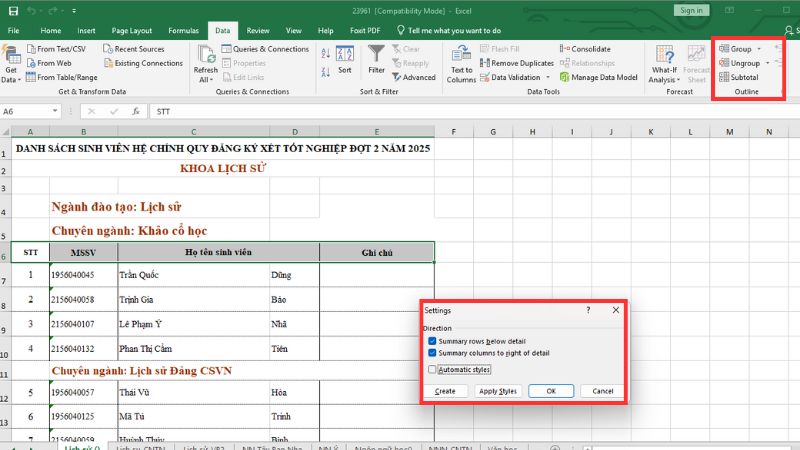Click the Consolidate icon

[x=565, y=49]
